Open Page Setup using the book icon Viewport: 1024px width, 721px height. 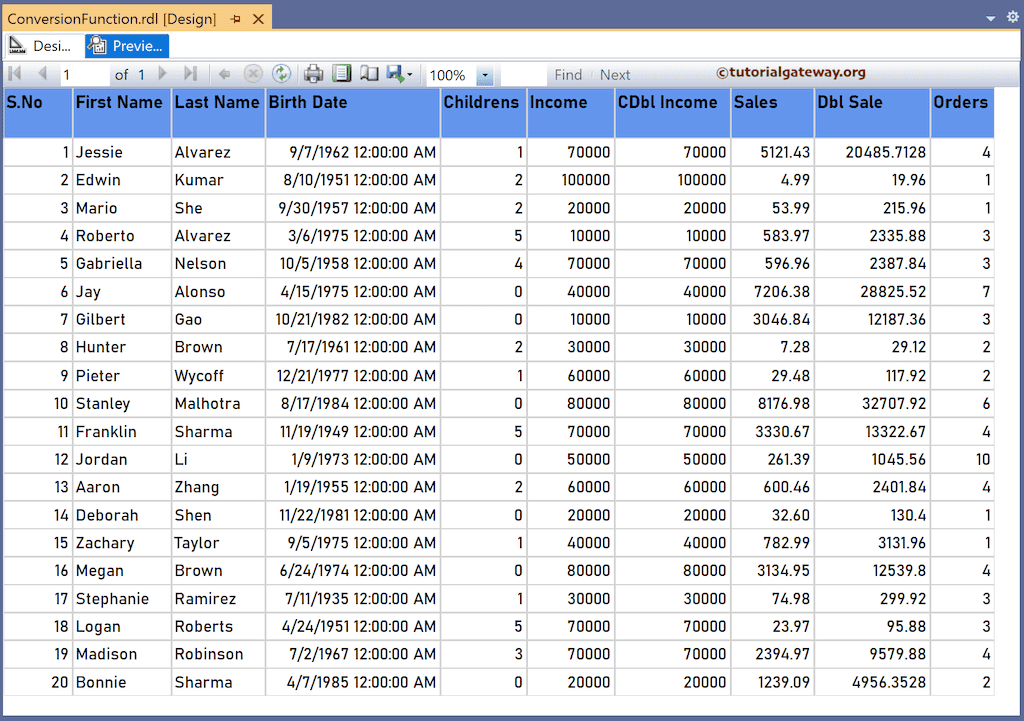point(368,74)
